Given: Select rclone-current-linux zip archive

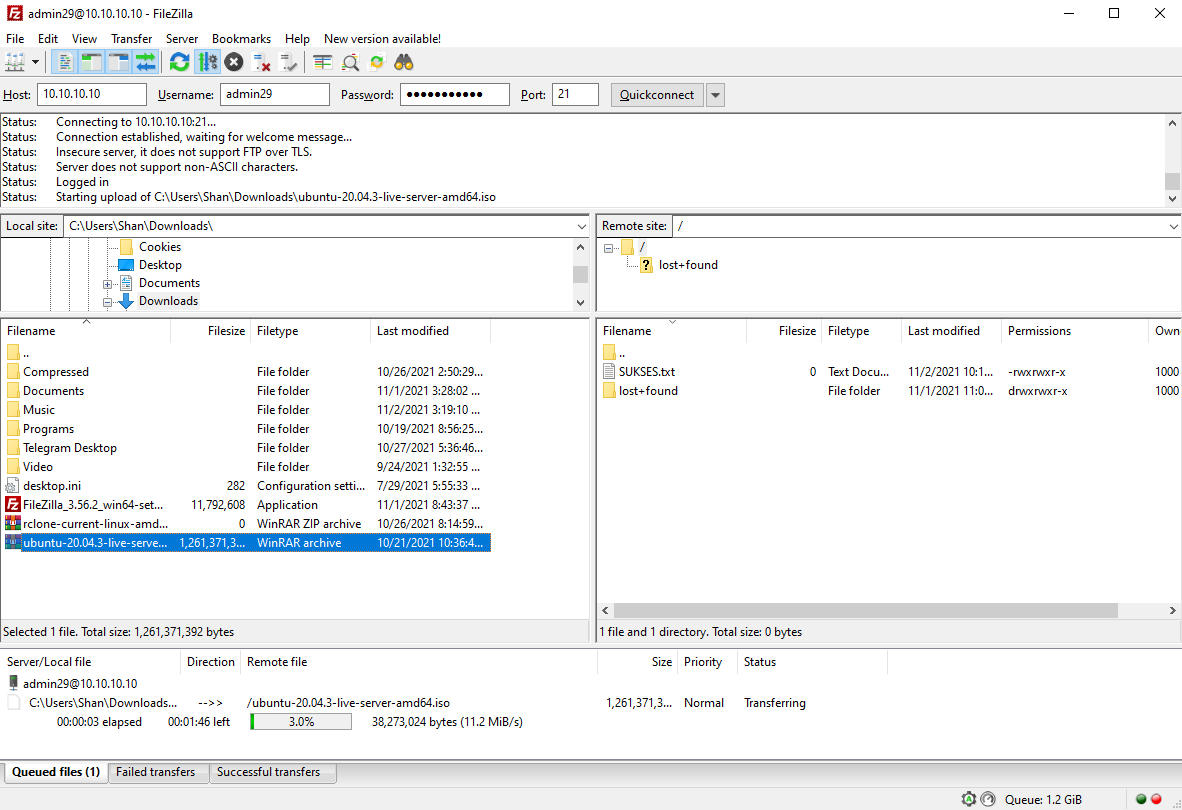Looking at the screenshot, I should tap(248, 524).
